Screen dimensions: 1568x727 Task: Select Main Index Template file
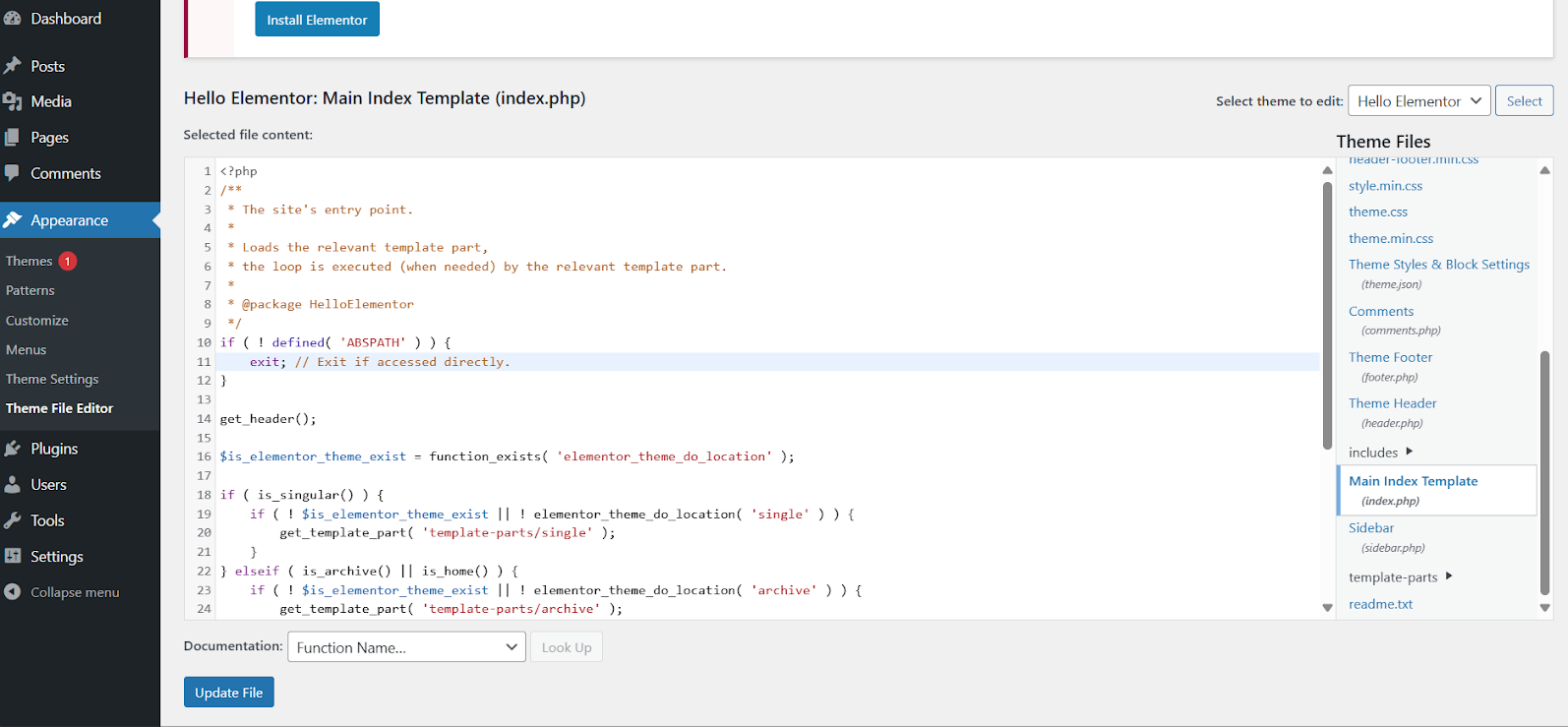(1437, 490)
